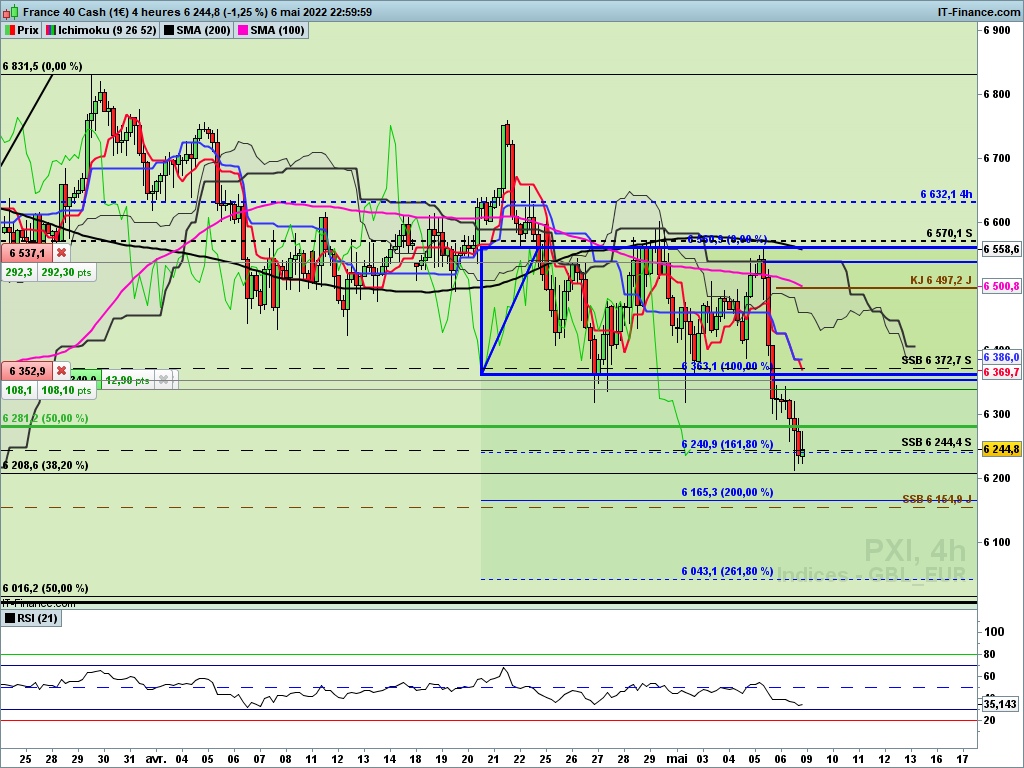This screenshot has width=1024, height=768.
Task: Click the current price tag 6 244,8
Action: click(1000, 449)
